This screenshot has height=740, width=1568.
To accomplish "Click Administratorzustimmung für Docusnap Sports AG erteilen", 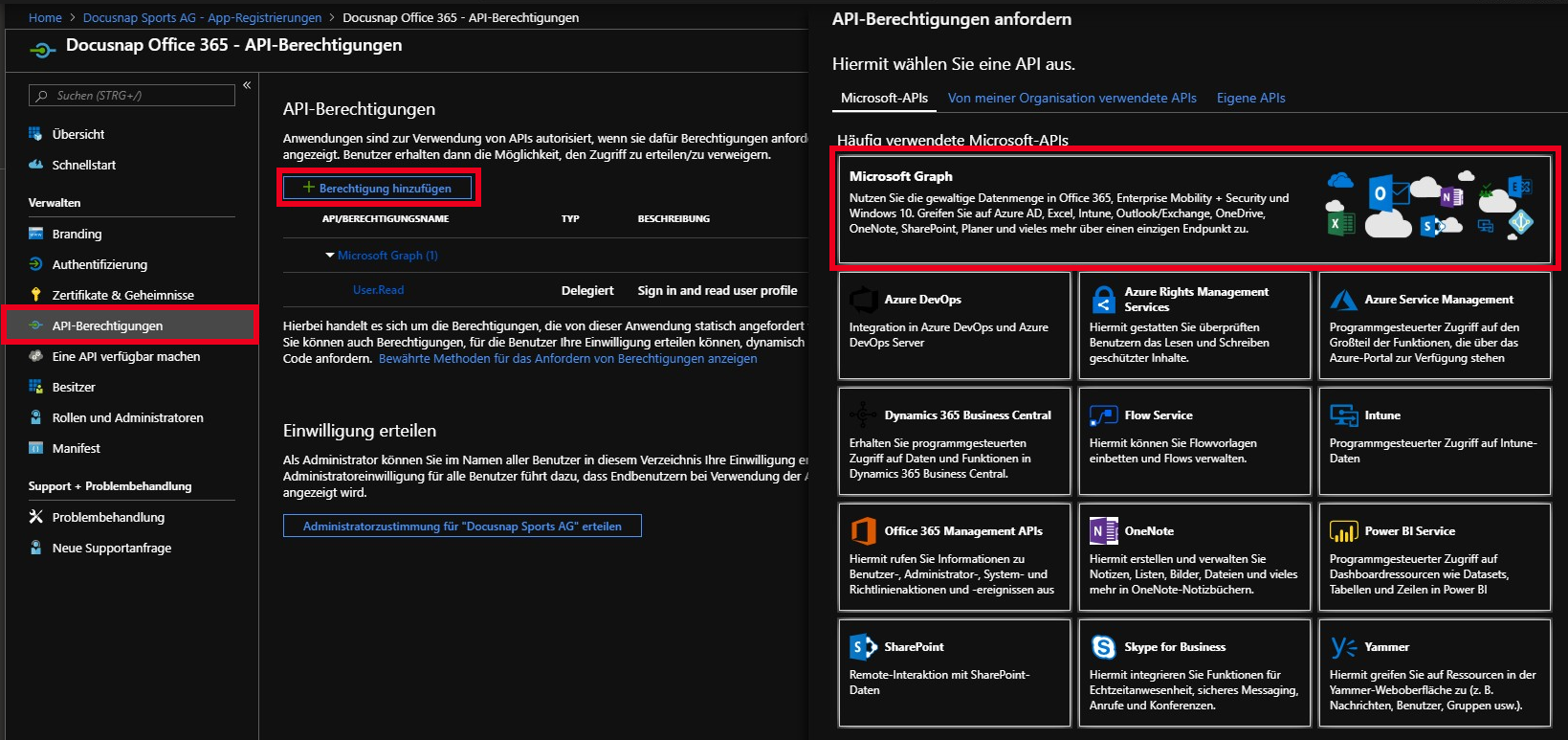I will 462,526.
